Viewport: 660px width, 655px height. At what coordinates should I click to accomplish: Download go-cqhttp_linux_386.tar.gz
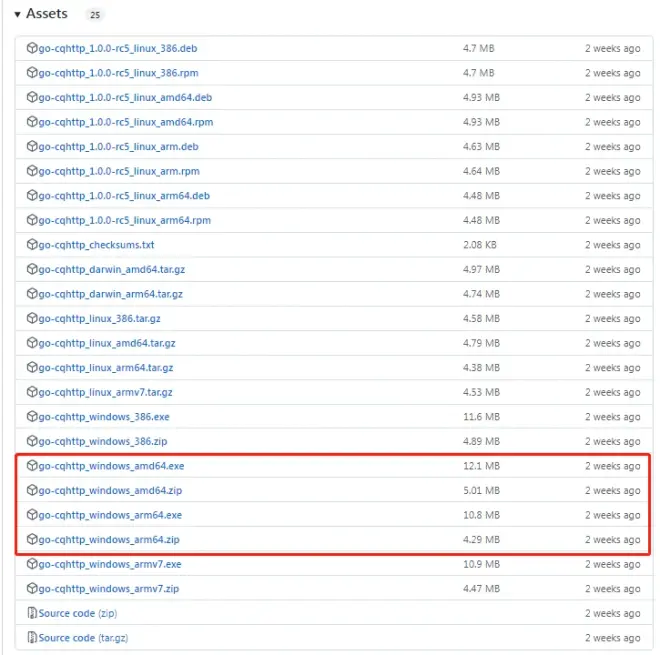[x=99, y=318]
